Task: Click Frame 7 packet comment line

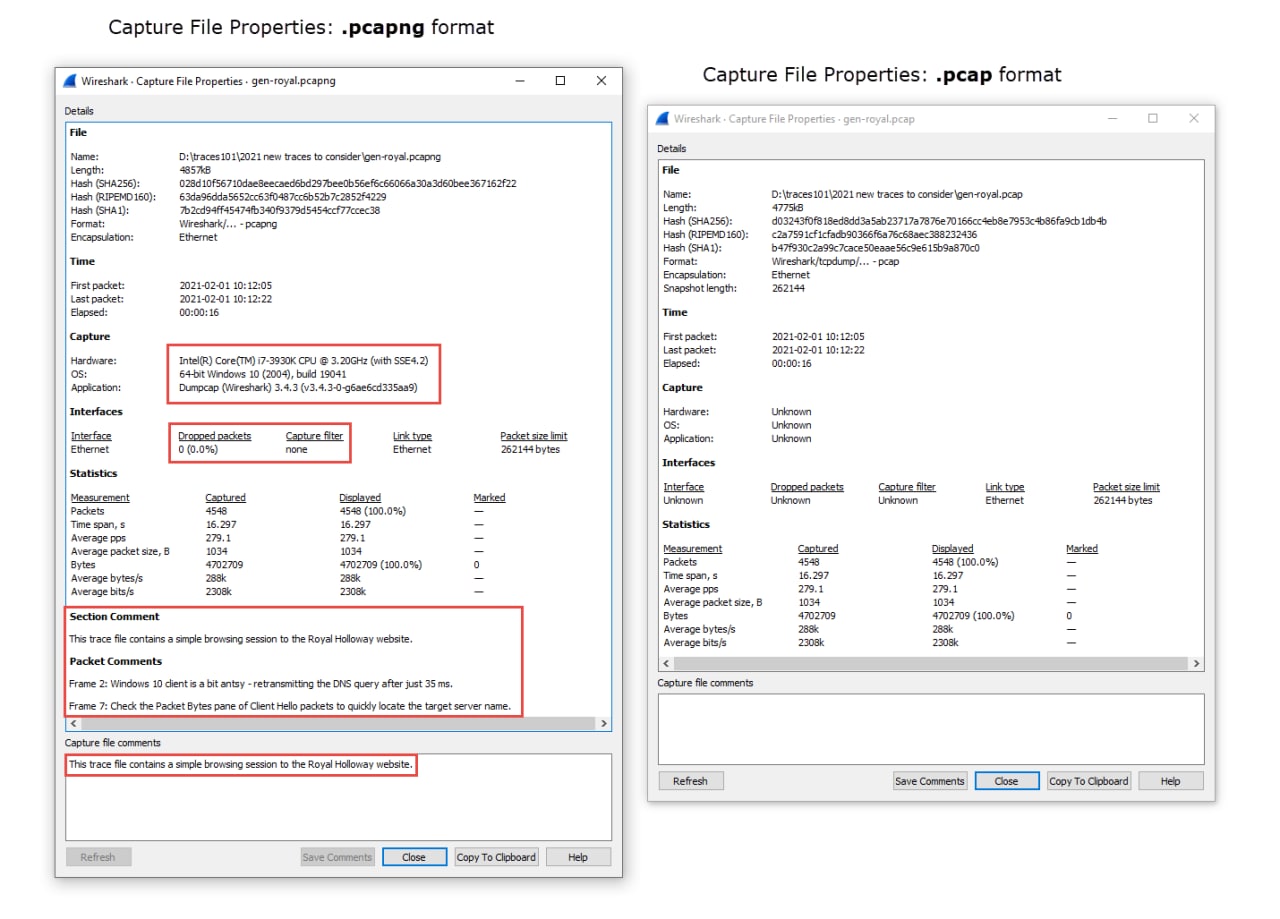Action: pos(290,706)
